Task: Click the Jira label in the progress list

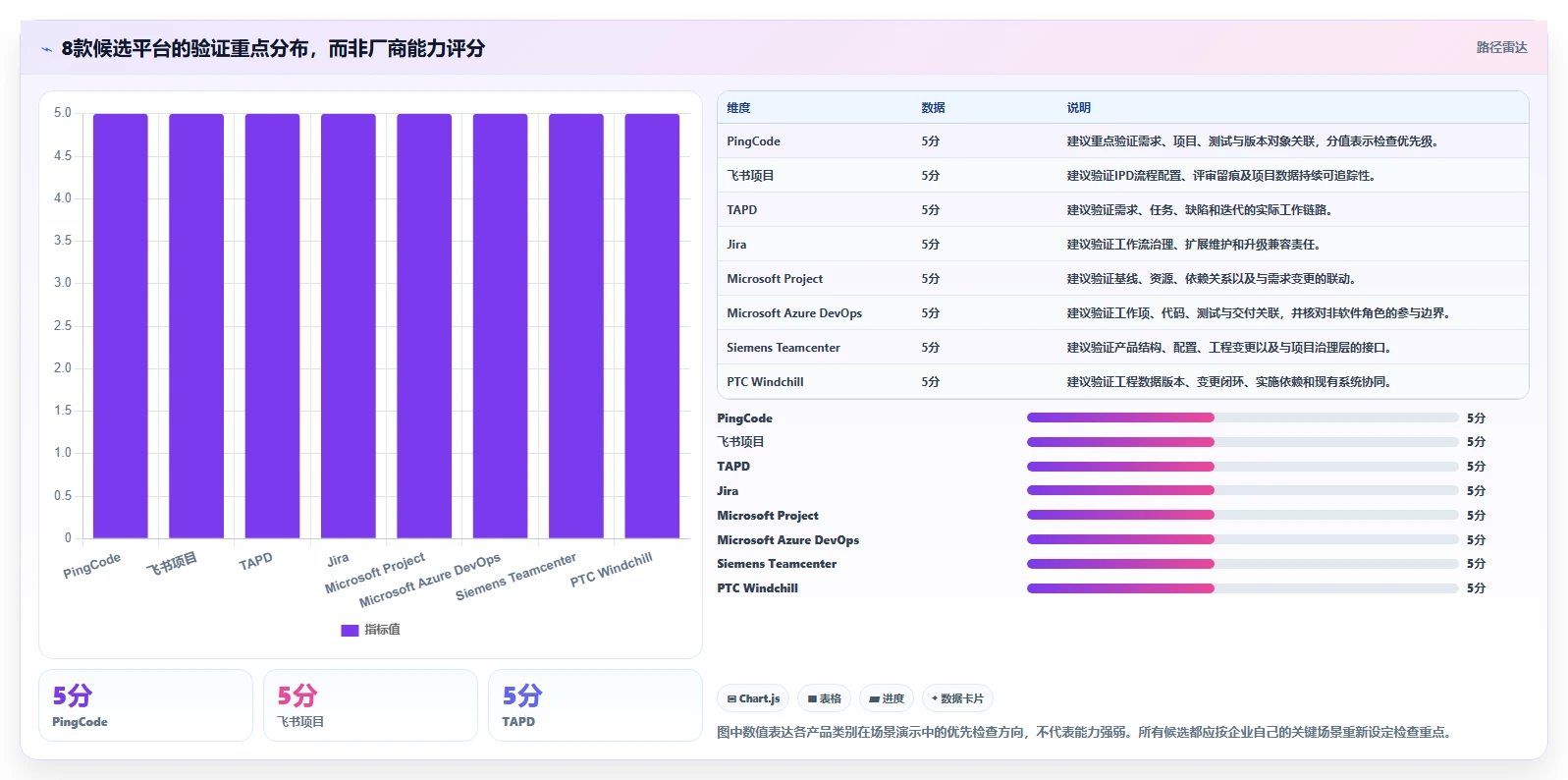Action: [728, 491]
